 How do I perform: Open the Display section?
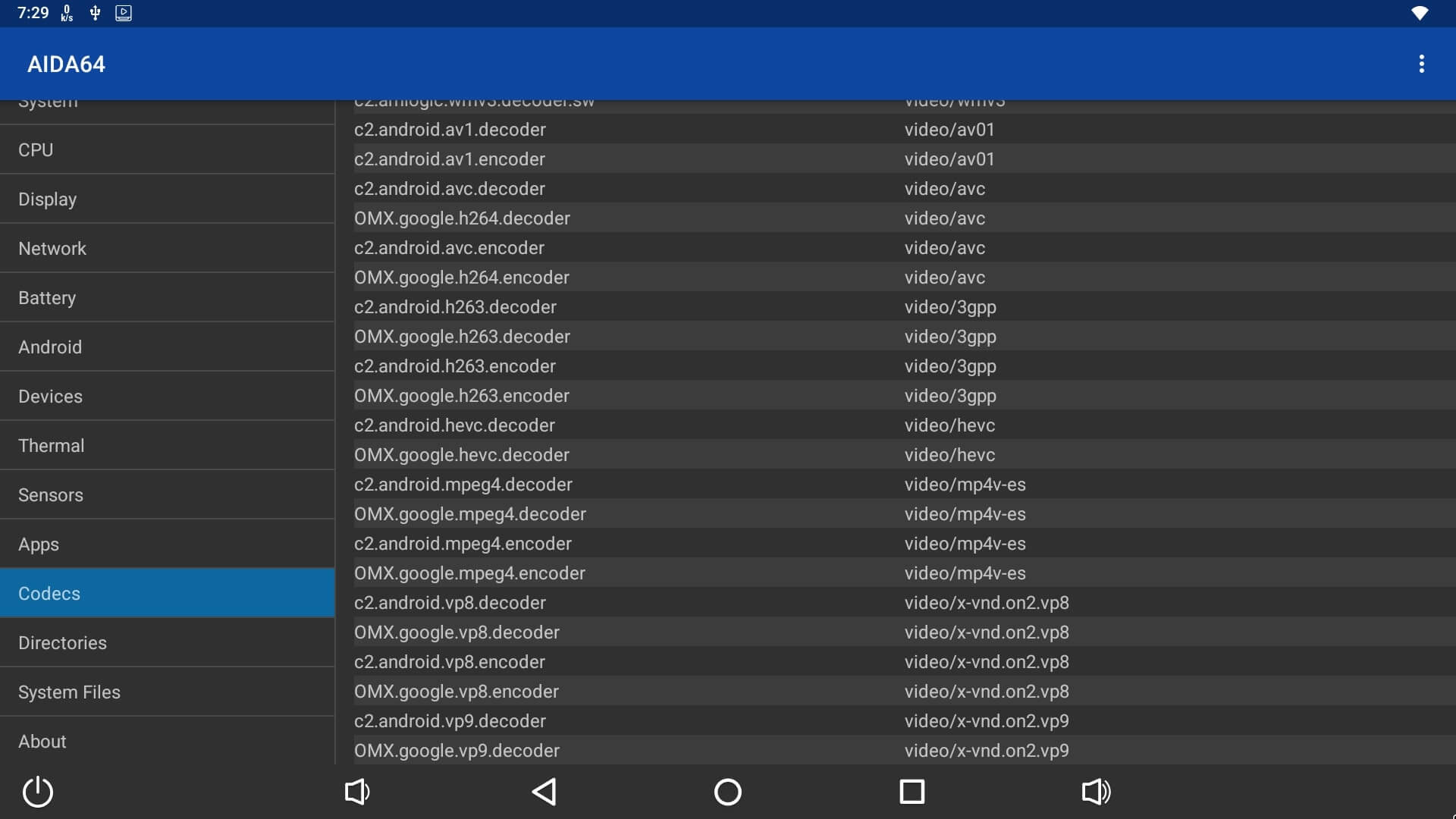pos(167,199)
